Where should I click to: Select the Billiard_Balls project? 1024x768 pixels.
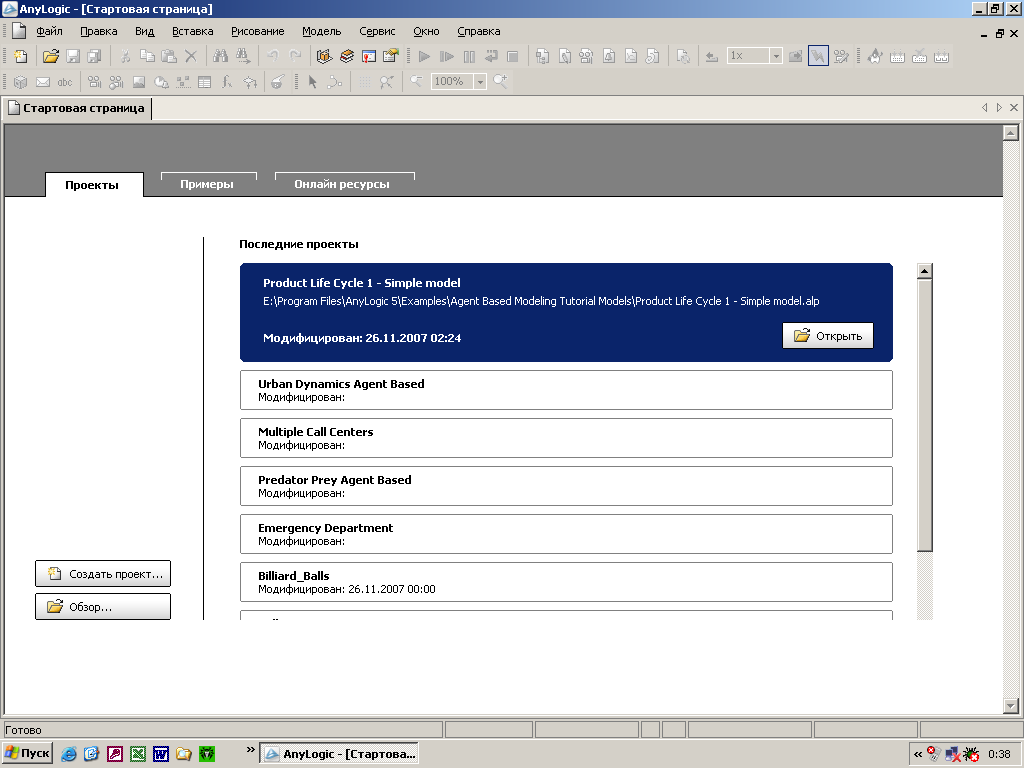pos(566,582)
